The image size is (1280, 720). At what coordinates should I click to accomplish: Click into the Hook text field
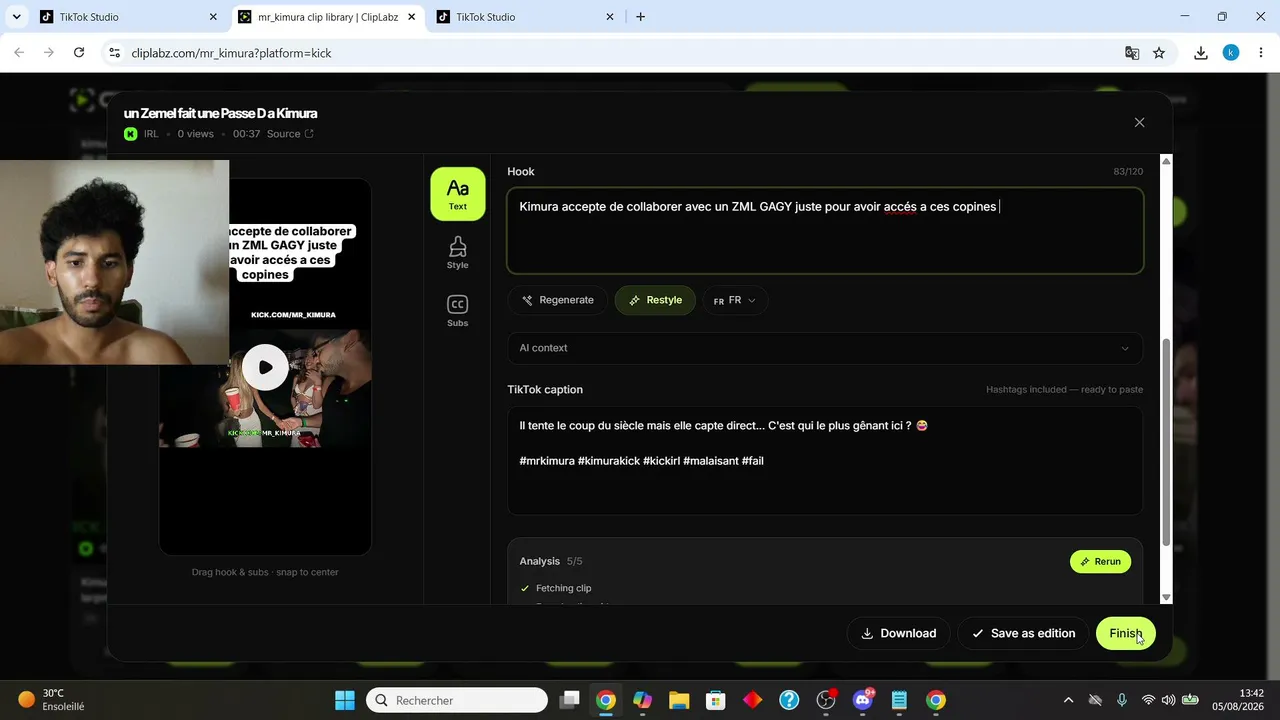pyautogui.click(x=825, y=230)
